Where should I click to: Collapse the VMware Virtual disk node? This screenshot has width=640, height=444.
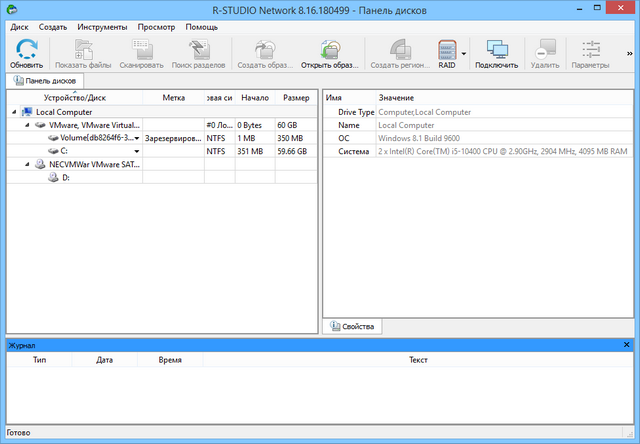[27, 125]
